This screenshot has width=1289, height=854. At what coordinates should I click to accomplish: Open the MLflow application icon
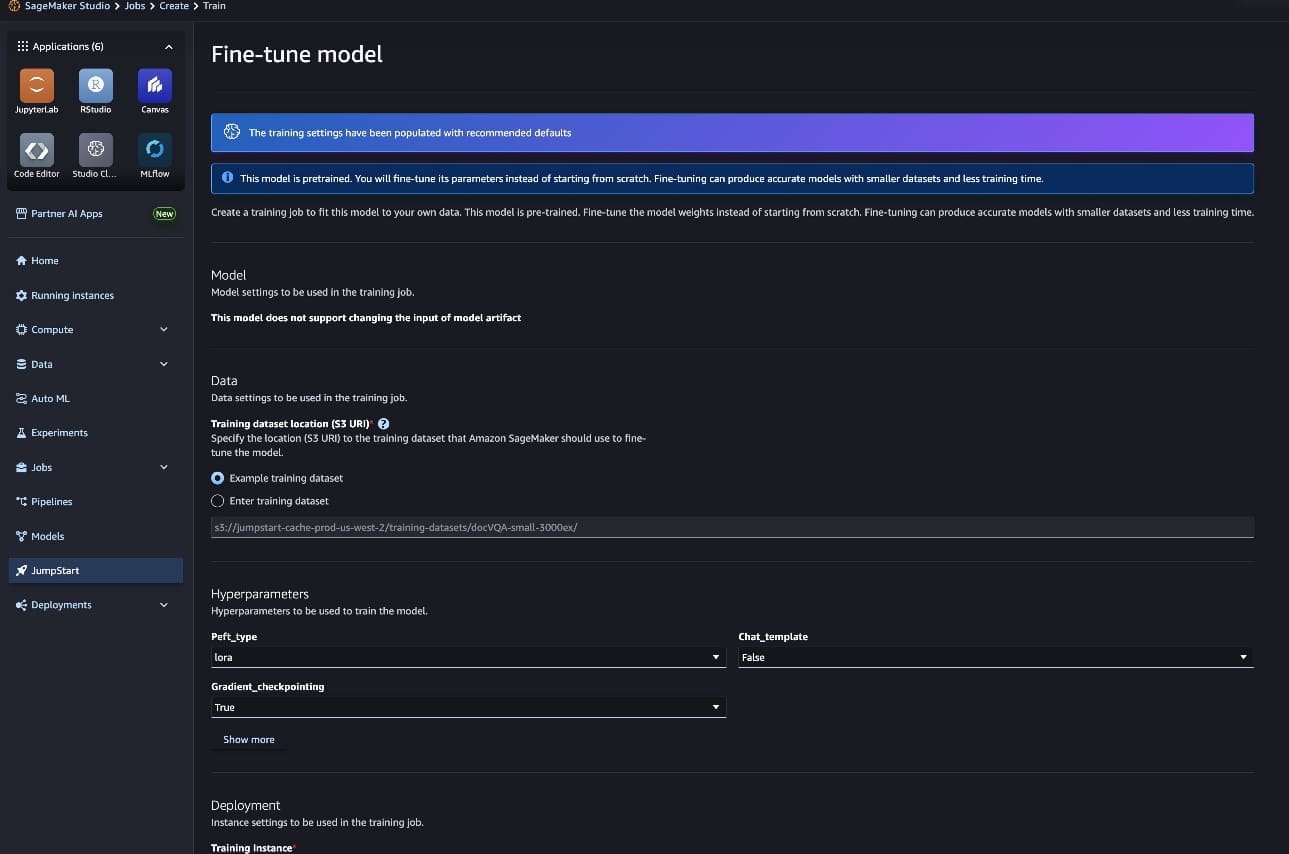(x=155, y=150)
